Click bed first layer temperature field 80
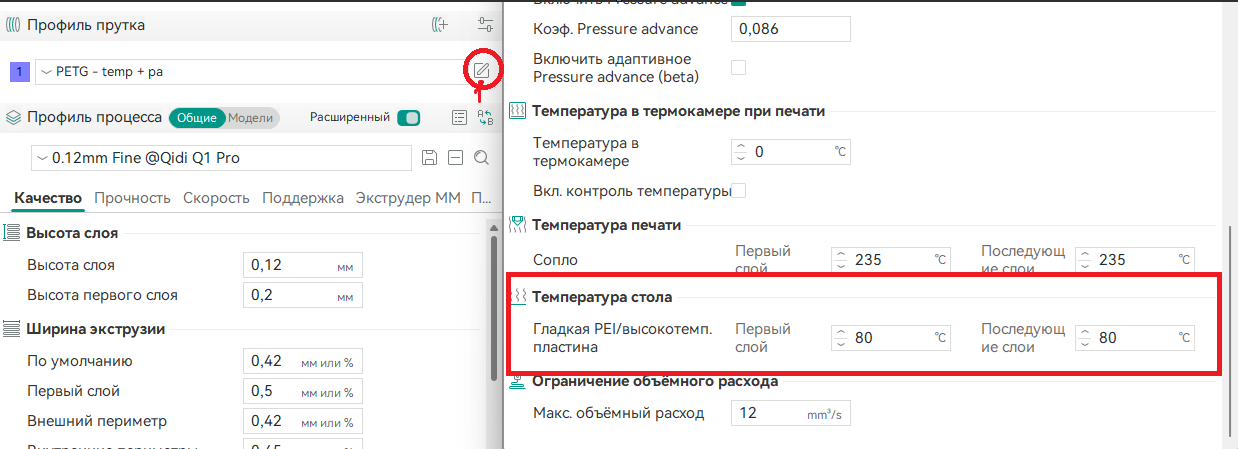Viewport: 1238px width, 449px height. [x=890, y=338]
